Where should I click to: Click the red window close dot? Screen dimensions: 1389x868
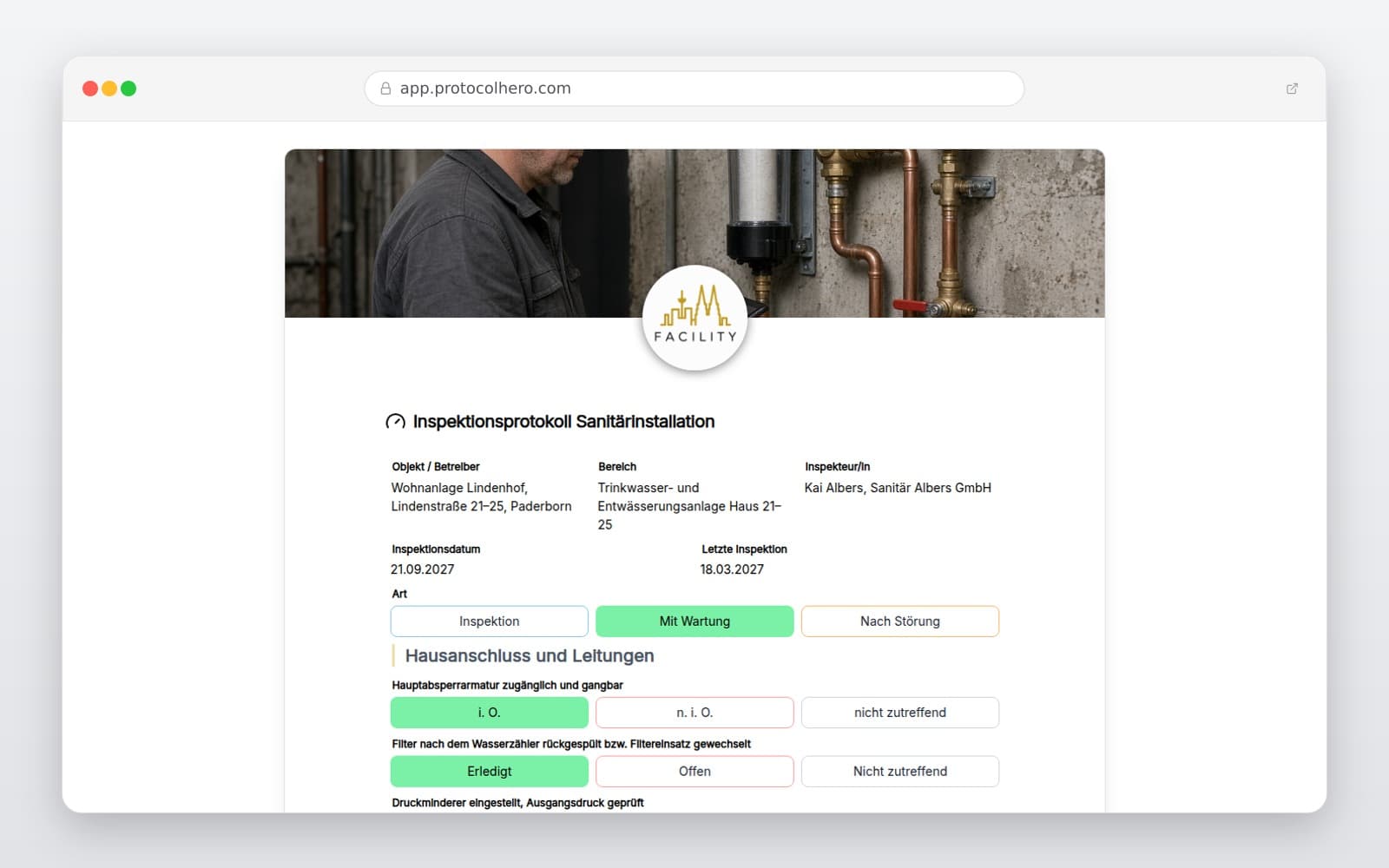click(89, 89)
